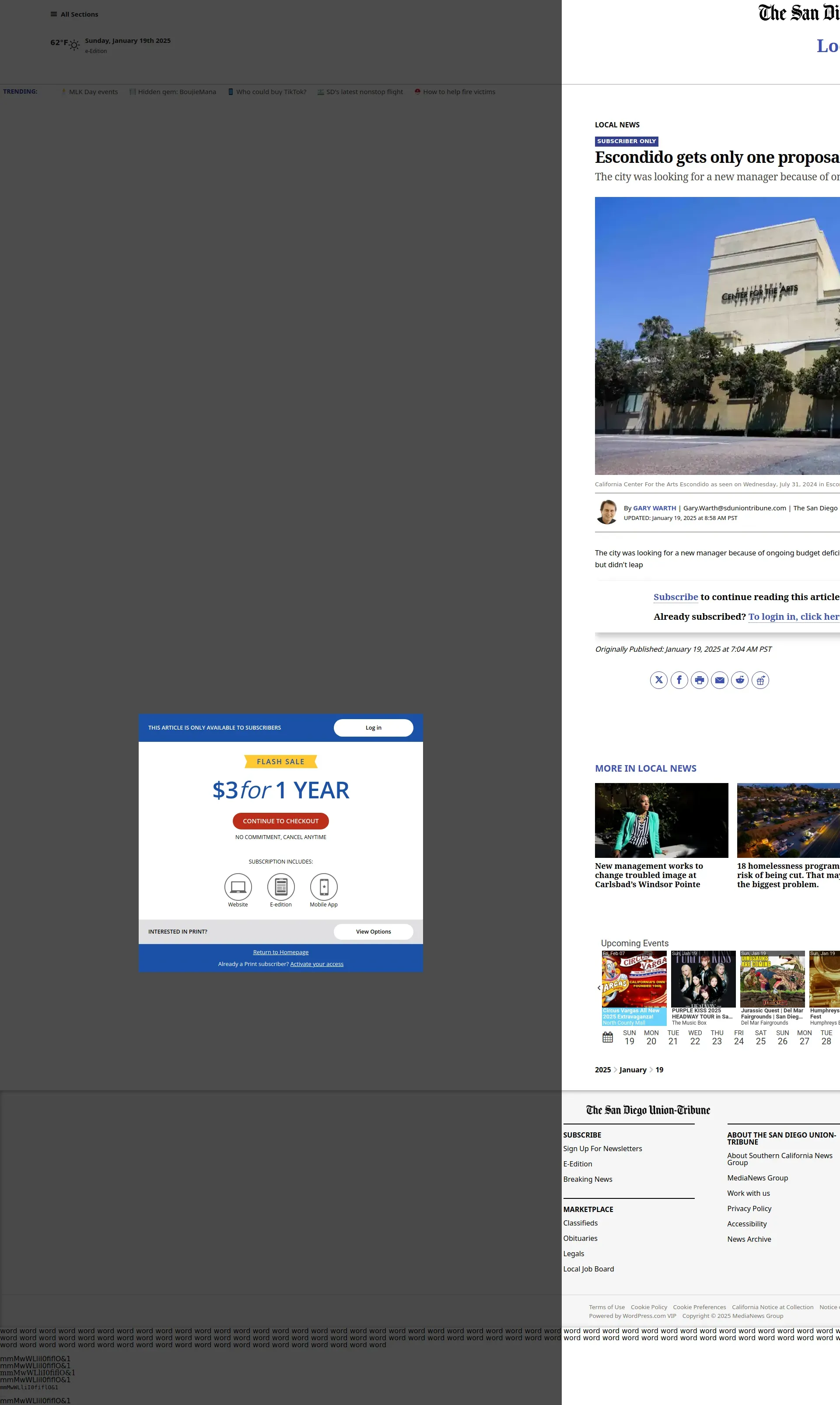The image size is (840, 1405).
Task: Share article on X (Twitter)
Action: 658,680
